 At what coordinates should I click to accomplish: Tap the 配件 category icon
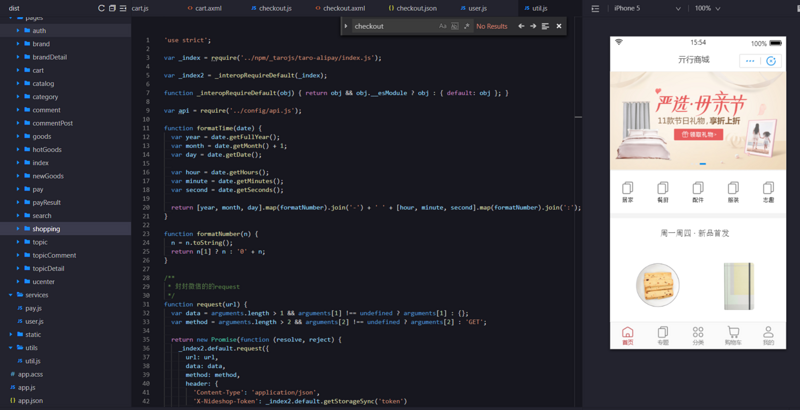click(698, 188)
